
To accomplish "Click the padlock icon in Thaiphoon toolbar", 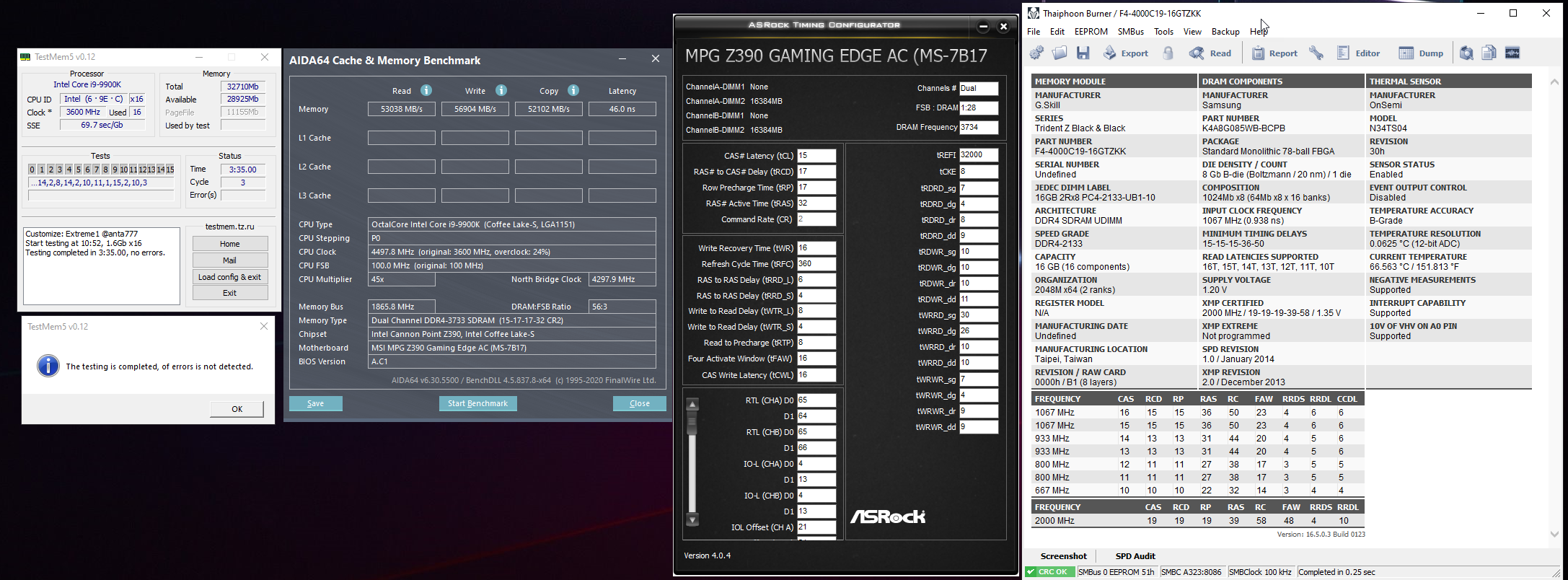I will click(1168, 53).
